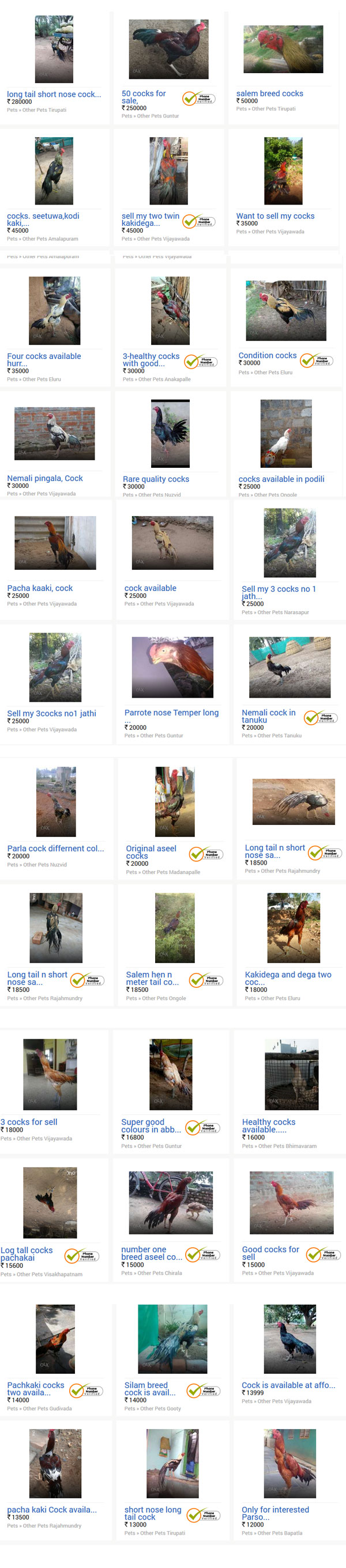
Task: View thumbnail for '3 cocks for sell' ad
Action: coord(50,1074)
